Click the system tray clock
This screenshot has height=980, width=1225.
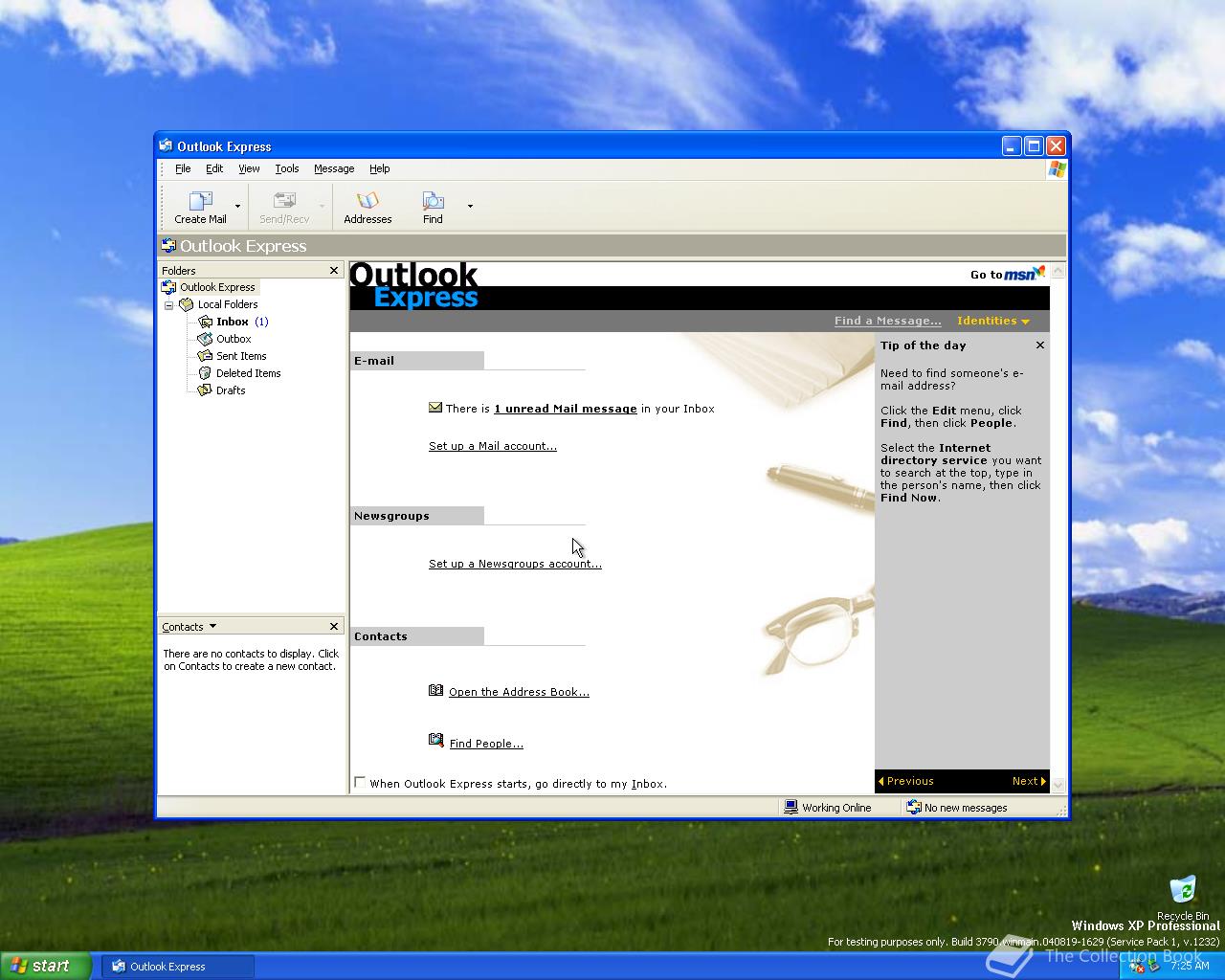pyautogui.click(x=1191, y=967)
